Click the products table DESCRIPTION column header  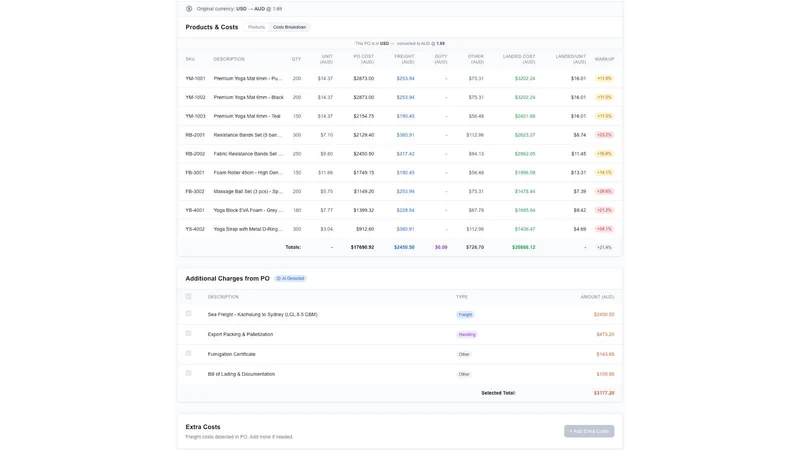[229, 59]
